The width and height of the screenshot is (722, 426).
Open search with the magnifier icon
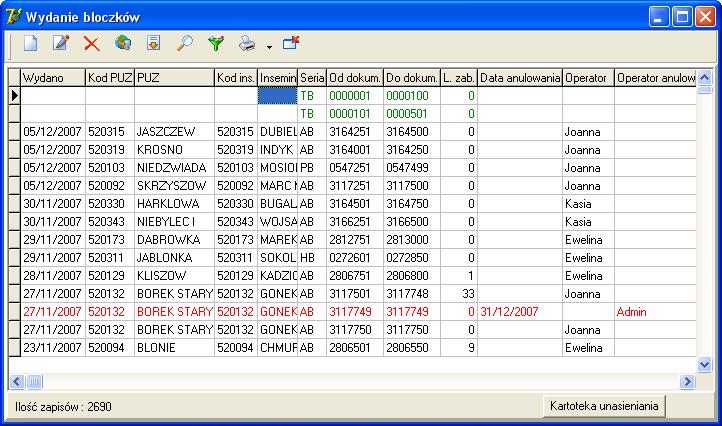point(185,43)
